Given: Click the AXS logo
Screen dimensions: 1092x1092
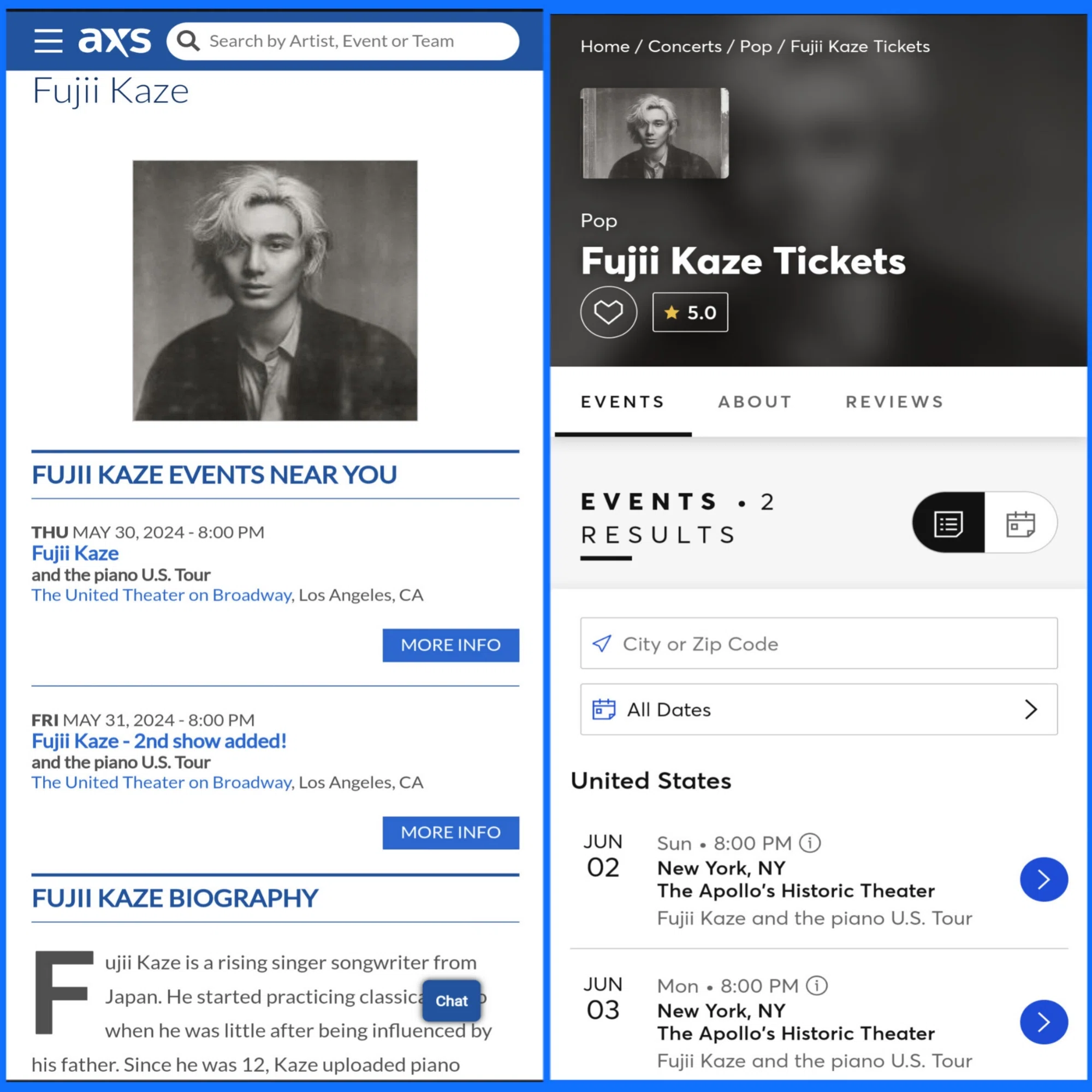Looking at the screenshot, I should (x=115, y=41).
